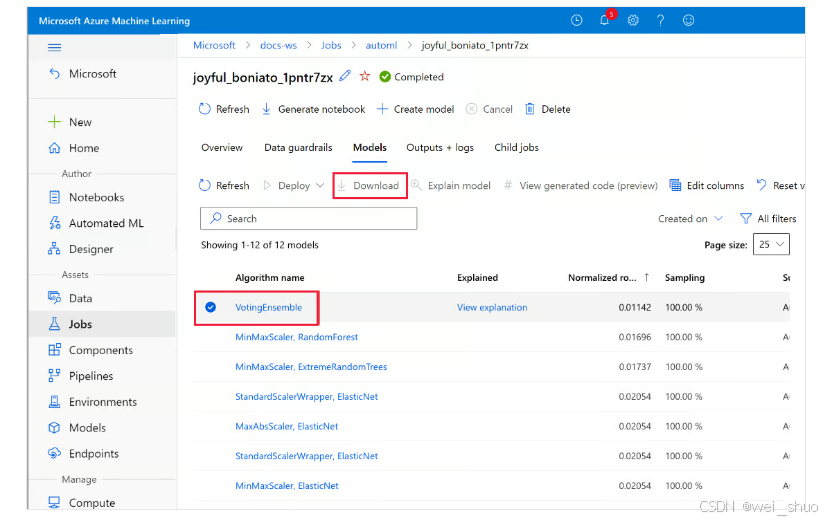
Task: Download the selected model
Action: click(x=368, y=185)
